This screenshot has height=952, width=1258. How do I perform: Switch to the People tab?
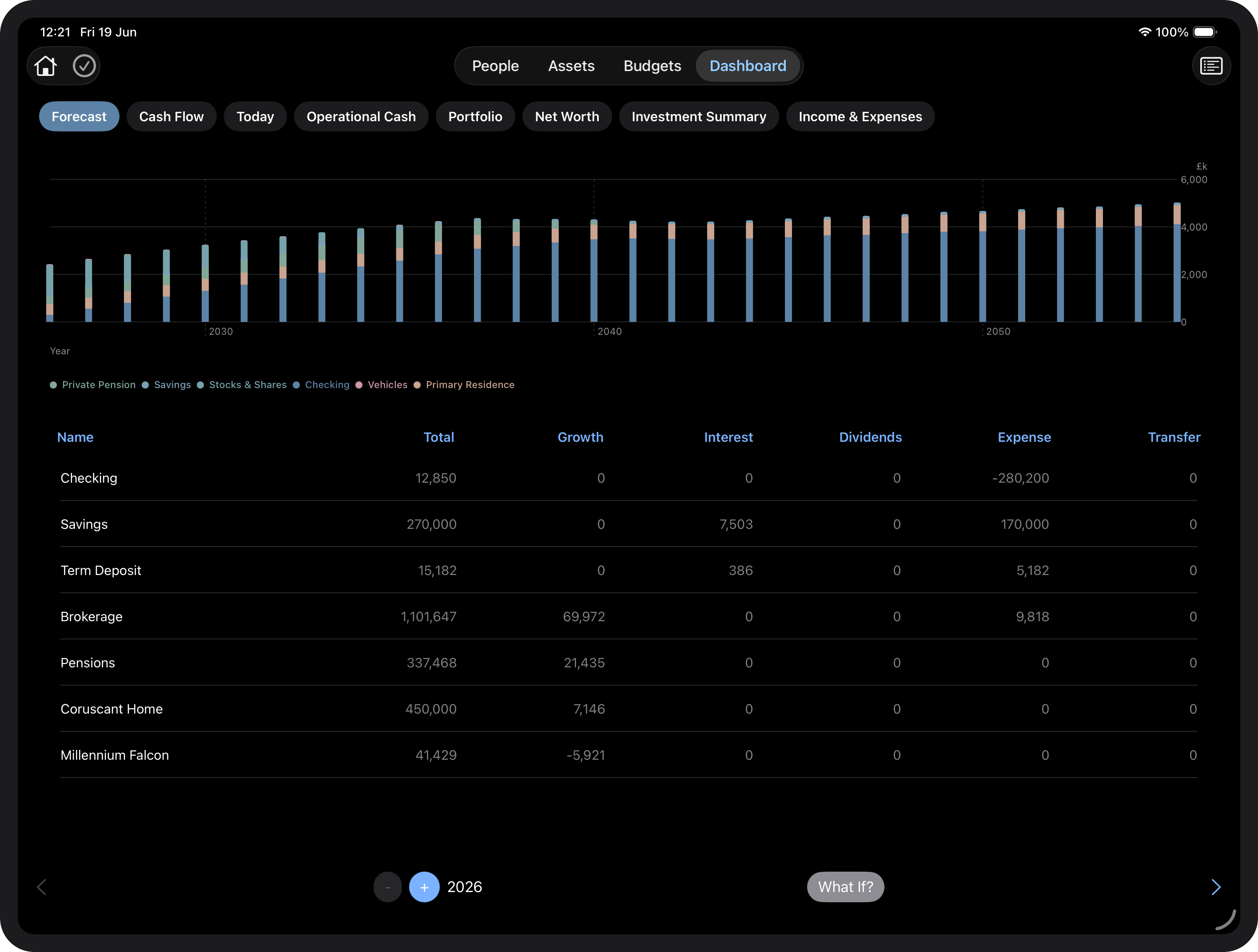click(x=495, y=66)
